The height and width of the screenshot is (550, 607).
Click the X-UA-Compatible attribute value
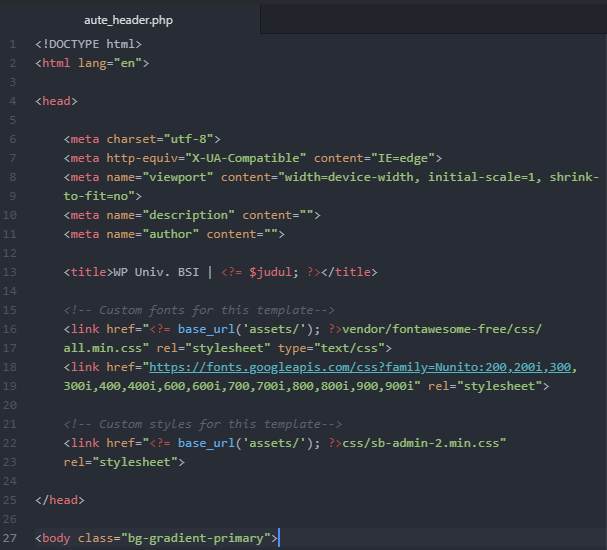(245, 158)
